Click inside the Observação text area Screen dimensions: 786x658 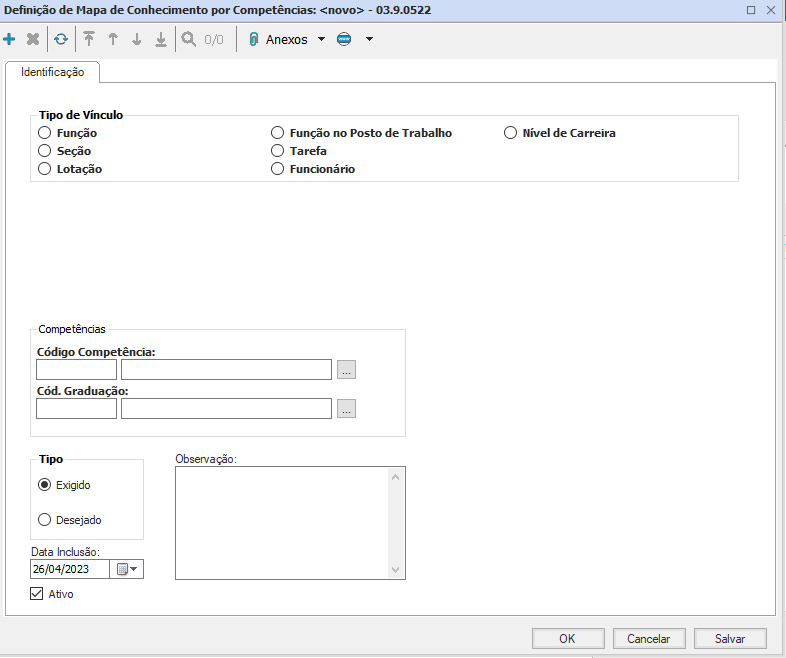(282, 522)
